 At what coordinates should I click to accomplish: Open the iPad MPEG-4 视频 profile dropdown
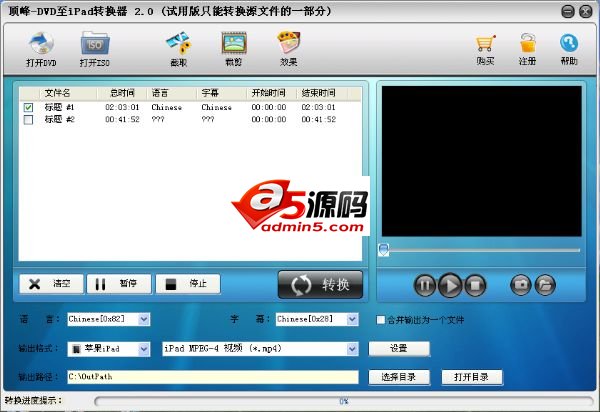click(x=352, y=349)
